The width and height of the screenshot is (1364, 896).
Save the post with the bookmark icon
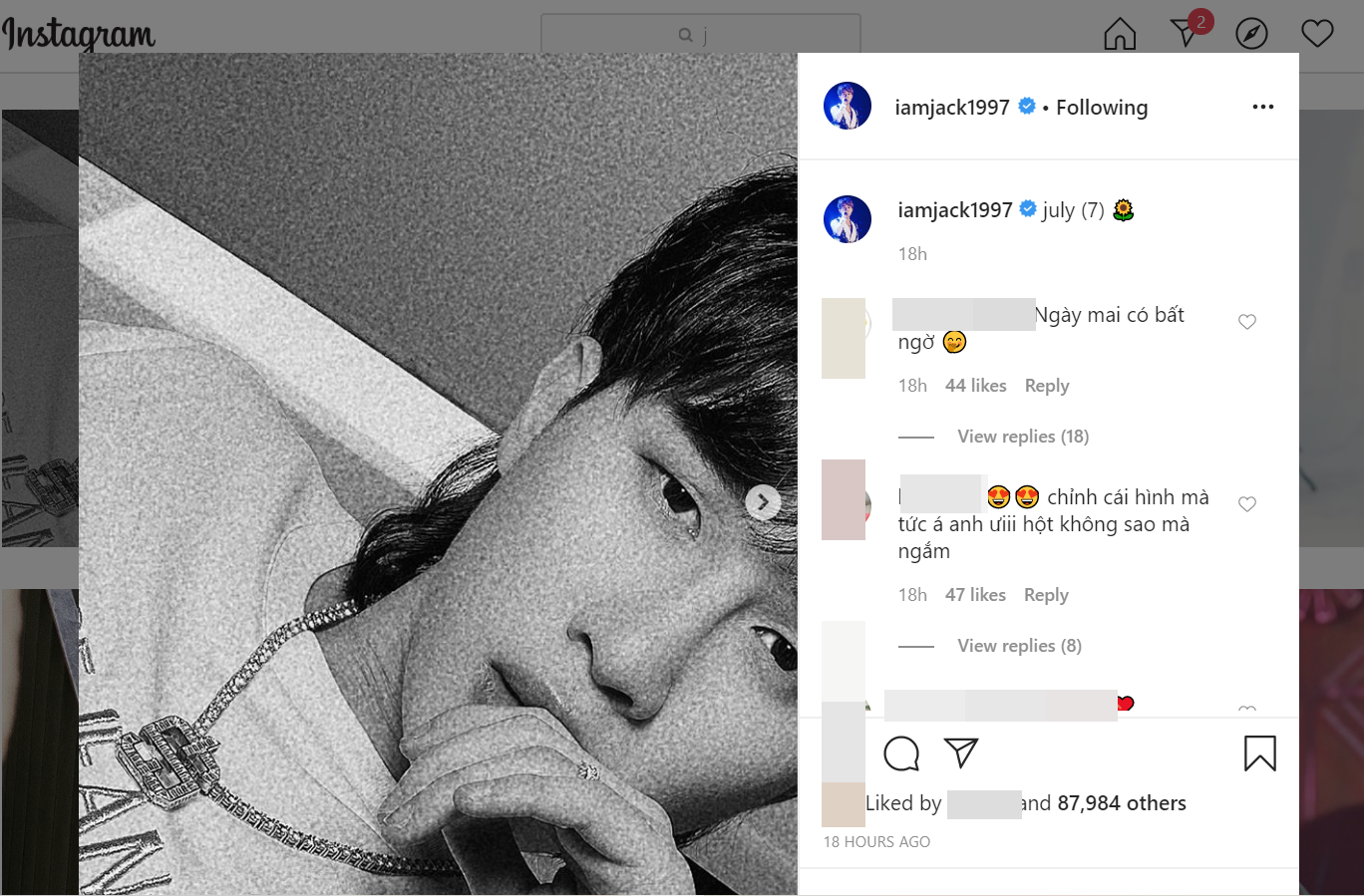[1259, 753]
